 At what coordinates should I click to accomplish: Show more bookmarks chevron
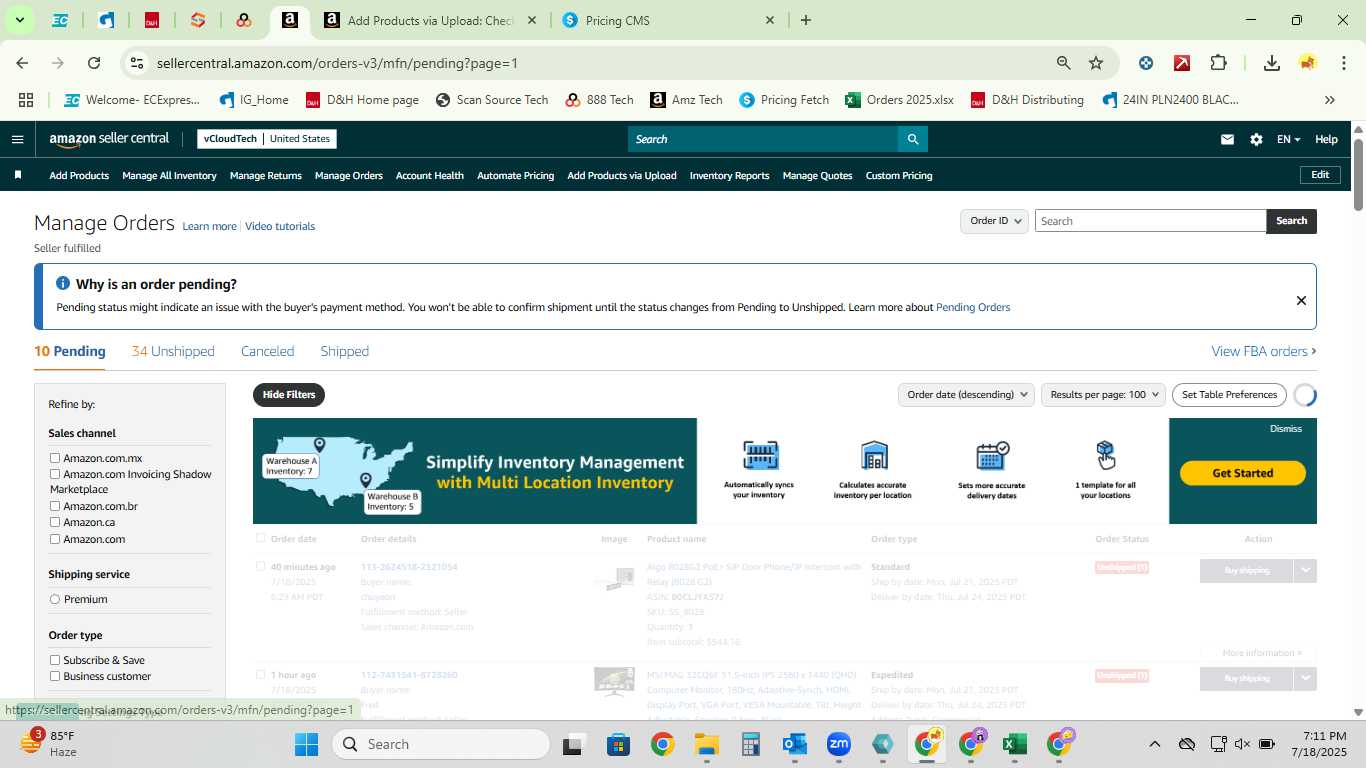coord(1329,100)
